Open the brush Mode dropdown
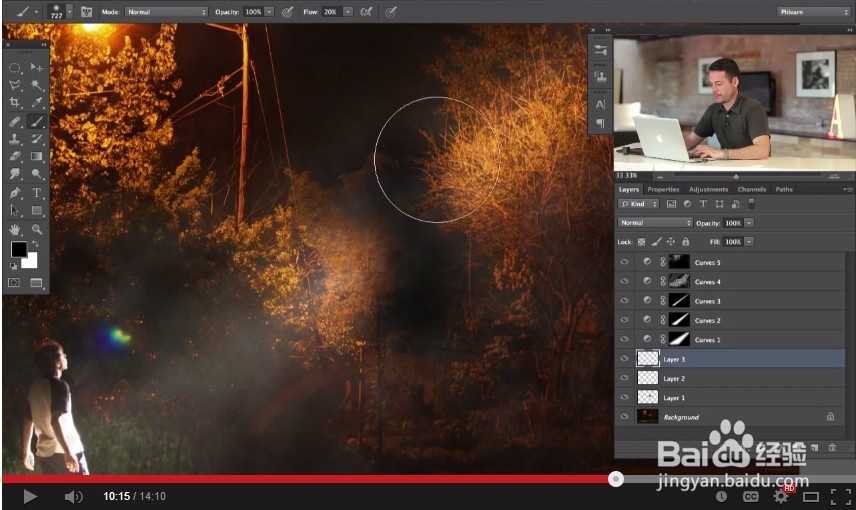This screenshot has height=510, width=856. click(x=167, y=11)
